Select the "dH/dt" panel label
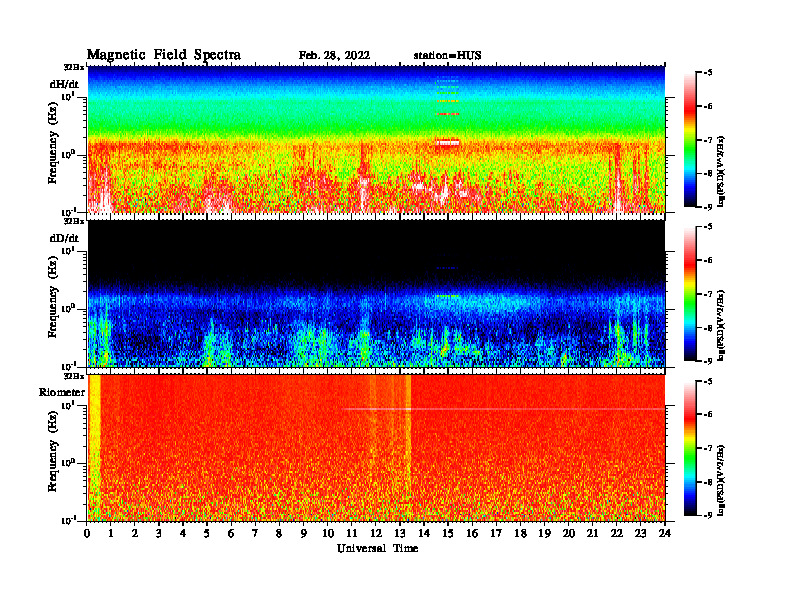 (x=64, y=84)
